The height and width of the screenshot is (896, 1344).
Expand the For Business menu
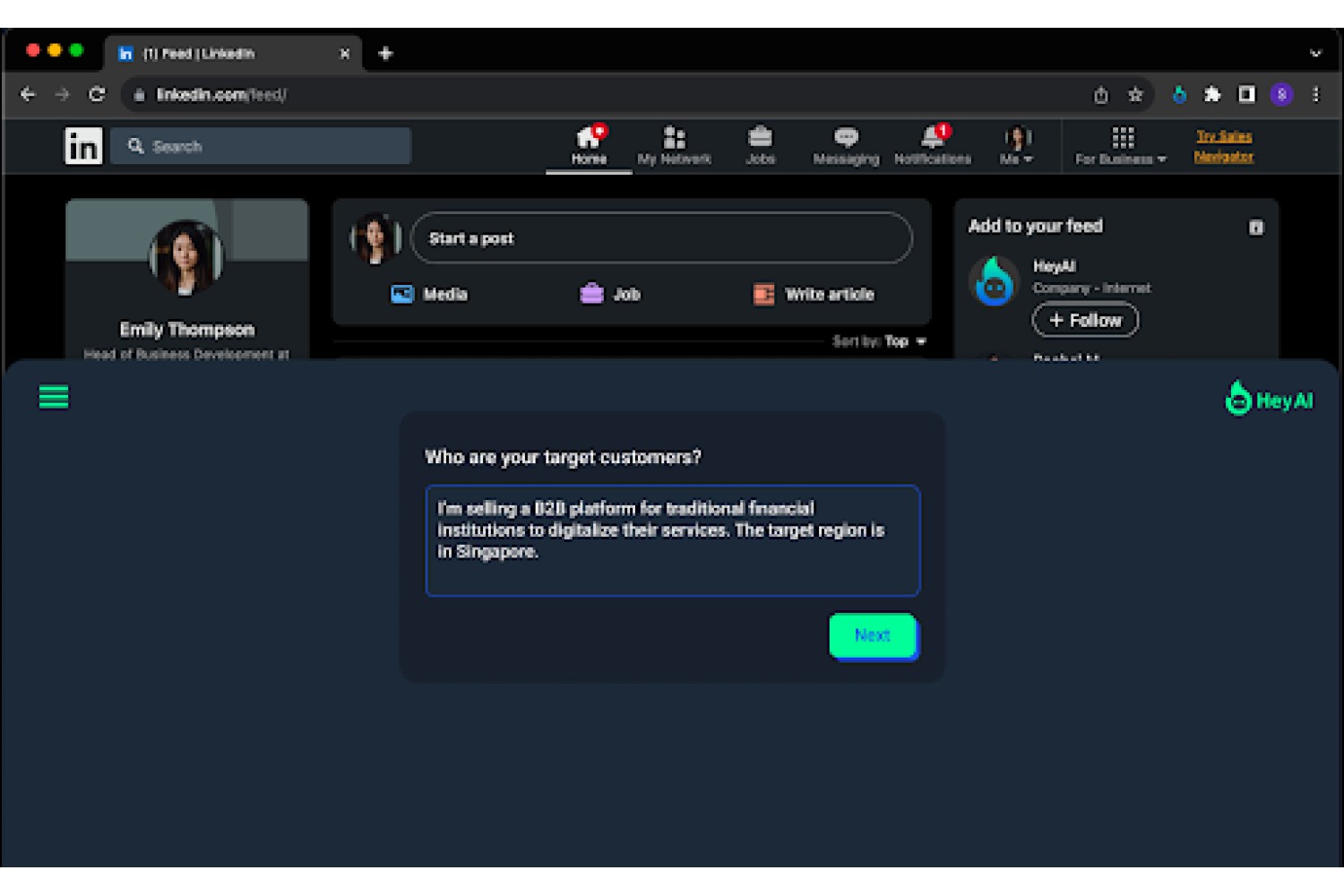tap(1121, 146)
